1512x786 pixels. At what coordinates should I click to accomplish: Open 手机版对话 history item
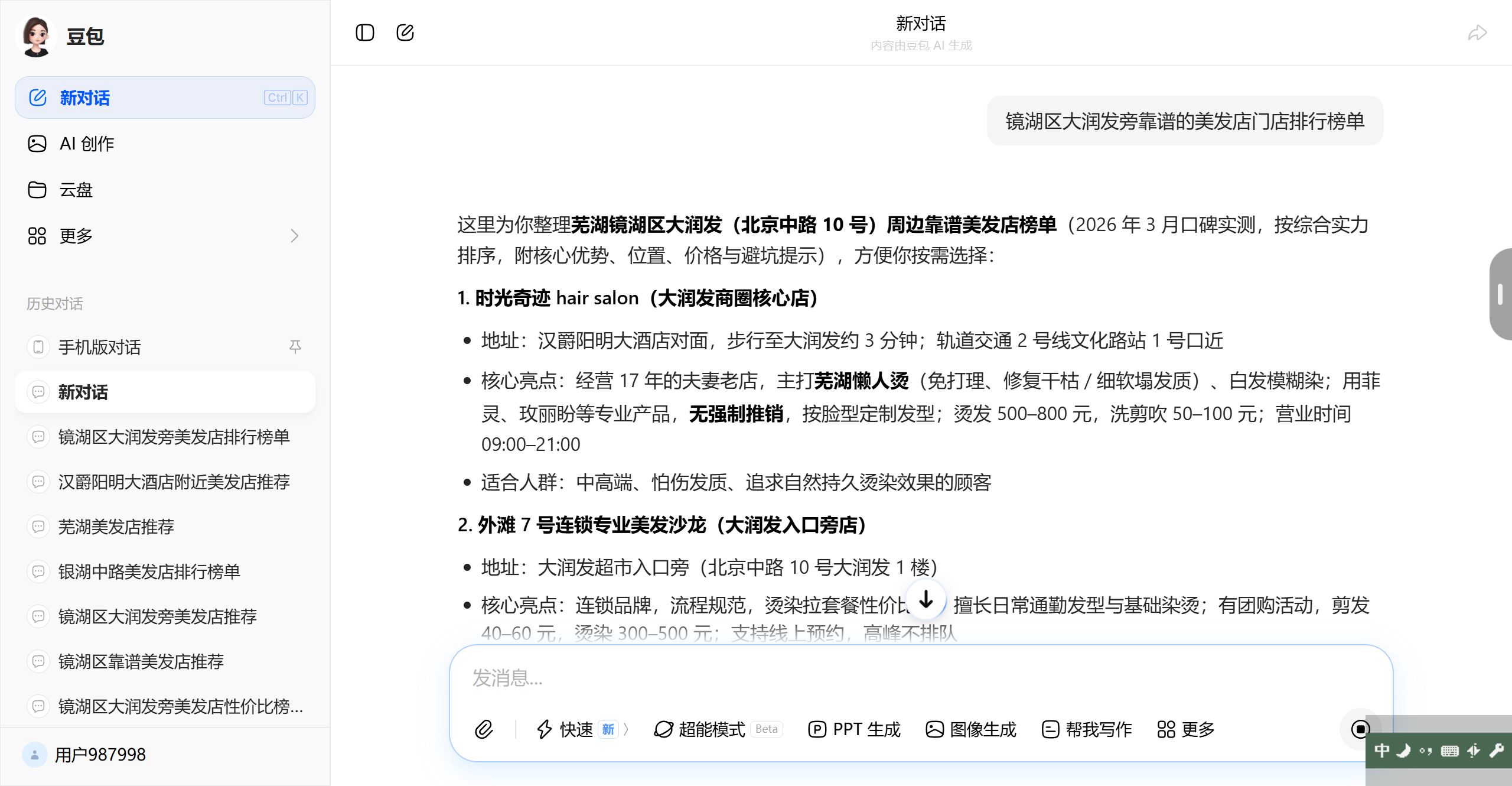coord(165,347)
